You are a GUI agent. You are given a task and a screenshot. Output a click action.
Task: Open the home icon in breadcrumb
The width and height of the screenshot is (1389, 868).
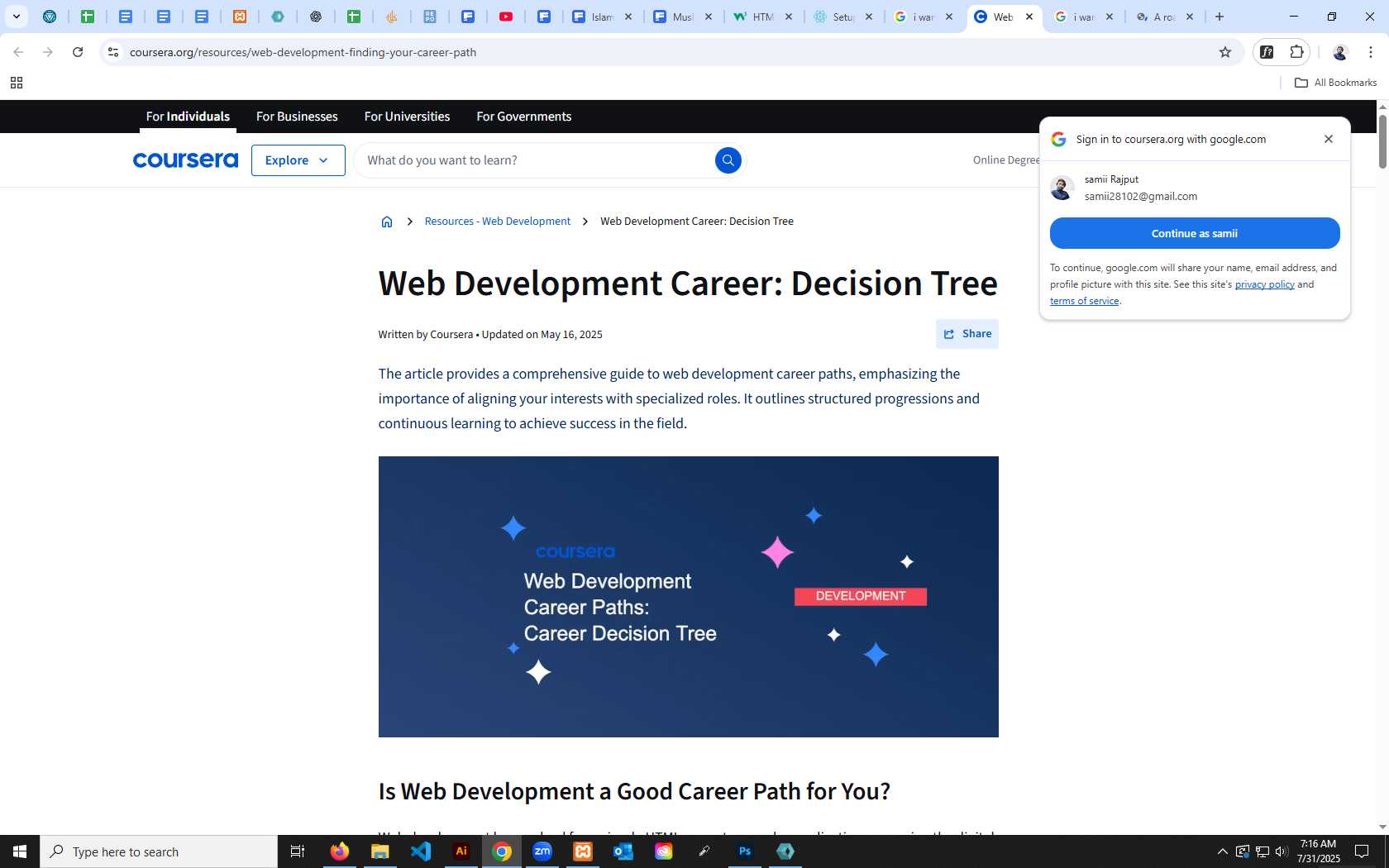click(x=386, y=222)
